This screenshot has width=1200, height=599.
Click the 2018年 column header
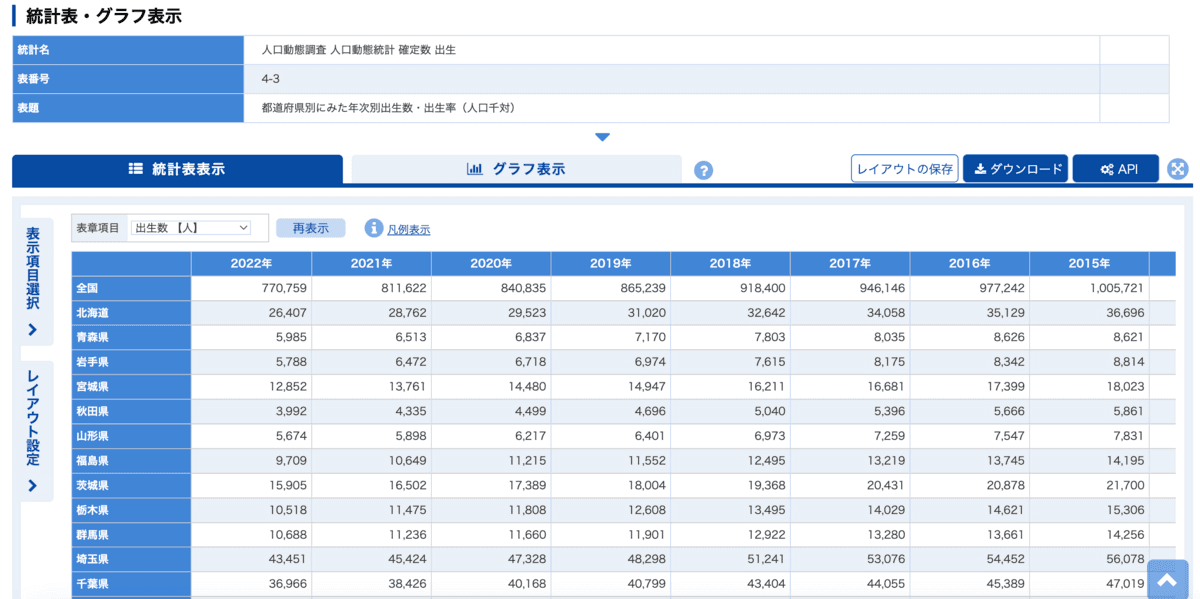click(x=730, y=263)
